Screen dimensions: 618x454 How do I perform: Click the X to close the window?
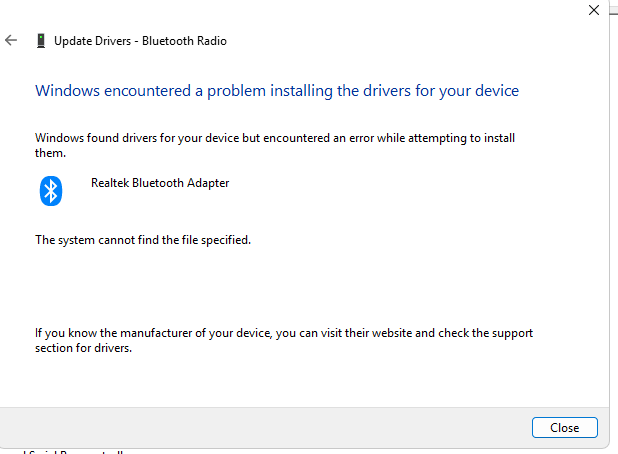coord(594,10)
